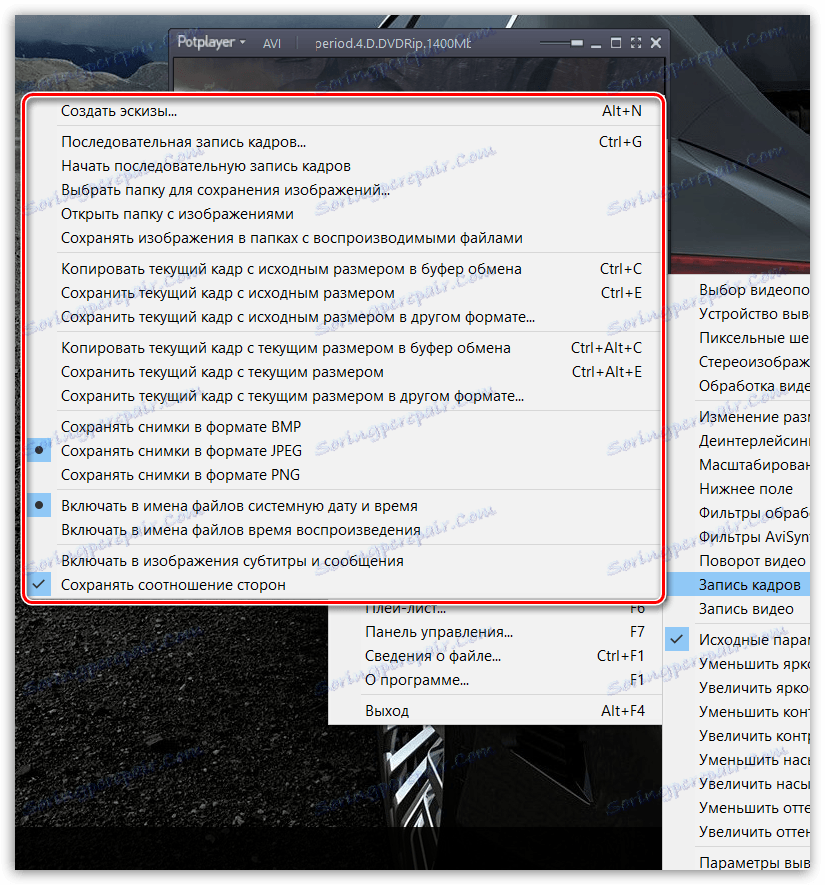The image size is (825, 885).
Task: Open 'Поворот видео' submenu item
Action: (x=738, y=561)
